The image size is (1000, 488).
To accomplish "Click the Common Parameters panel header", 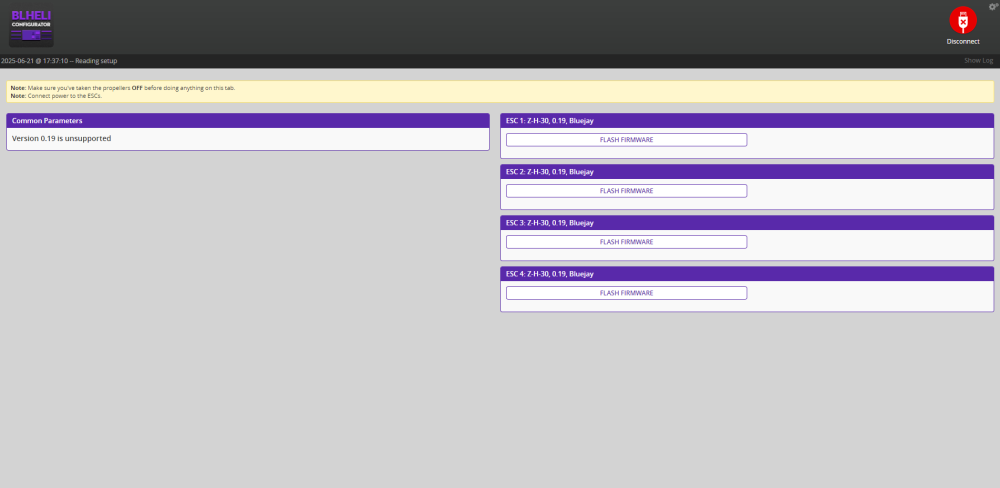I will pyautogui.click(x=47, y=121).
